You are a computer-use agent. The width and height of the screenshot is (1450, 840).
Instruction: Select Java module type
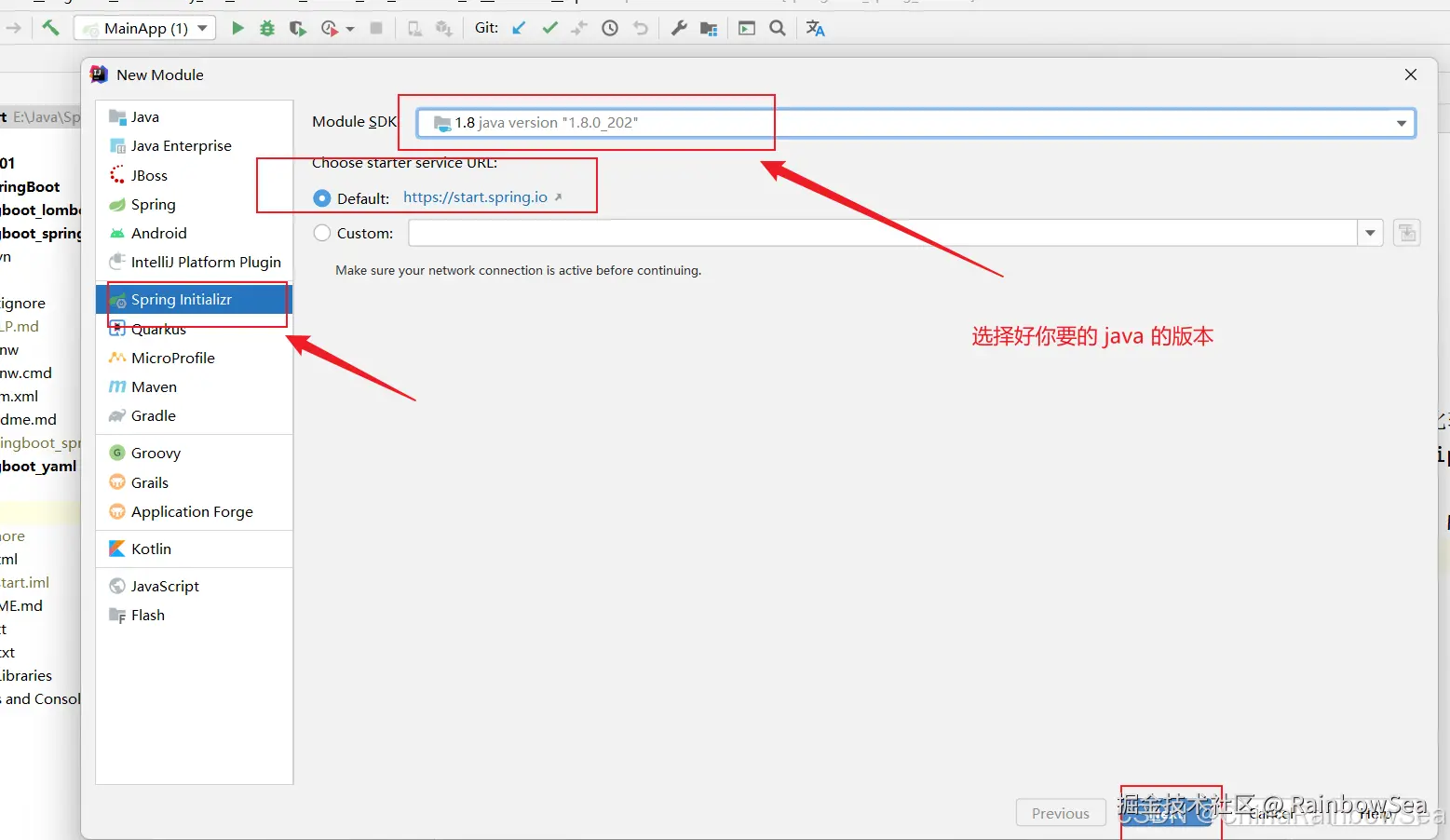click(x=195, y=116)
